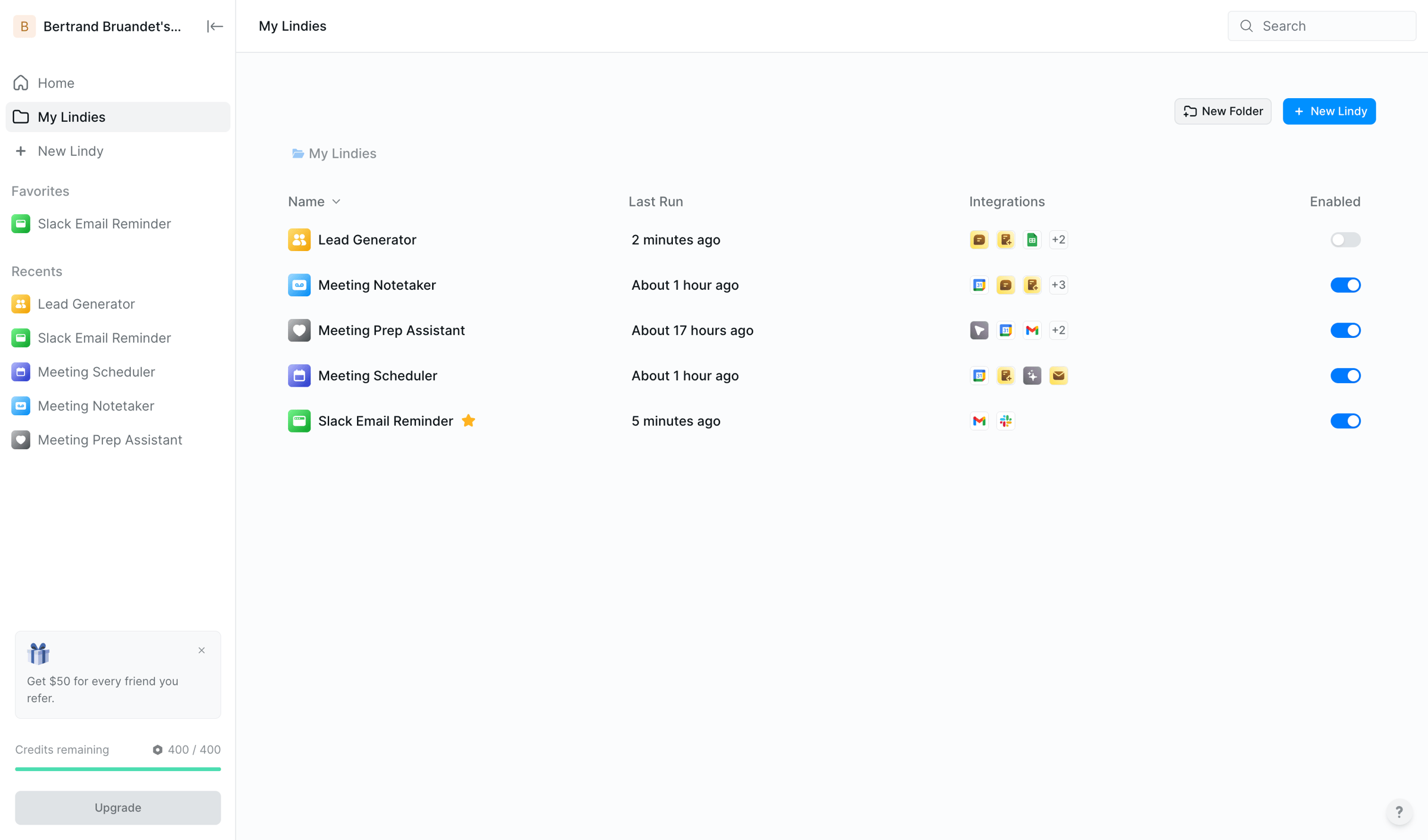Open the help question mark icon

tap(1399, 811)
